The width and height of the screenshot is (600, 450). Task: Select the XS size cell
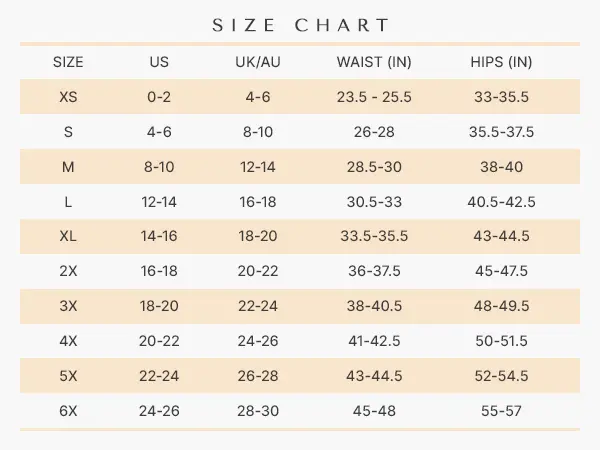[x=68, y=97]
